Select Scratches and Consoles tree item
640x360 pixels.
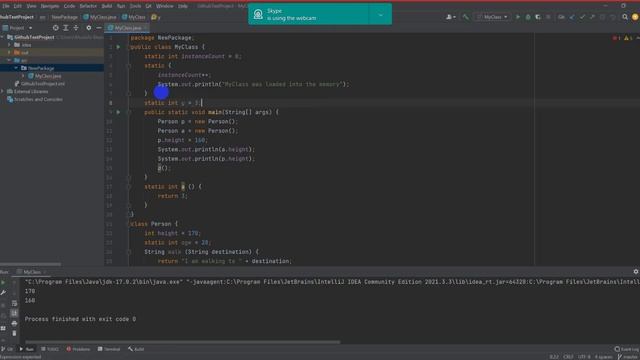35,99
